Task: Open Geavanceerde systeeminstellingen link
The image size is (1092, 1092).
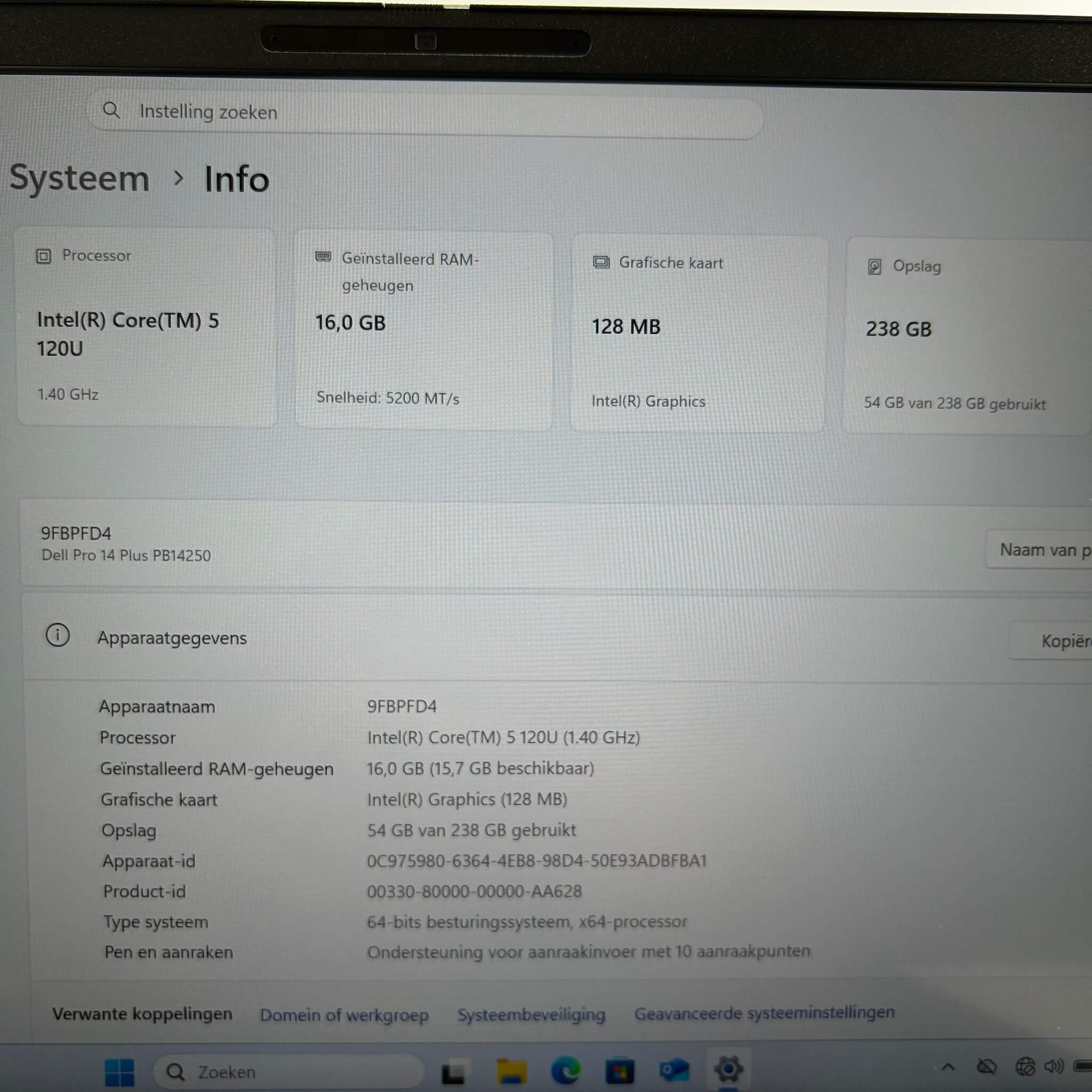Action: coord(764,1013)
